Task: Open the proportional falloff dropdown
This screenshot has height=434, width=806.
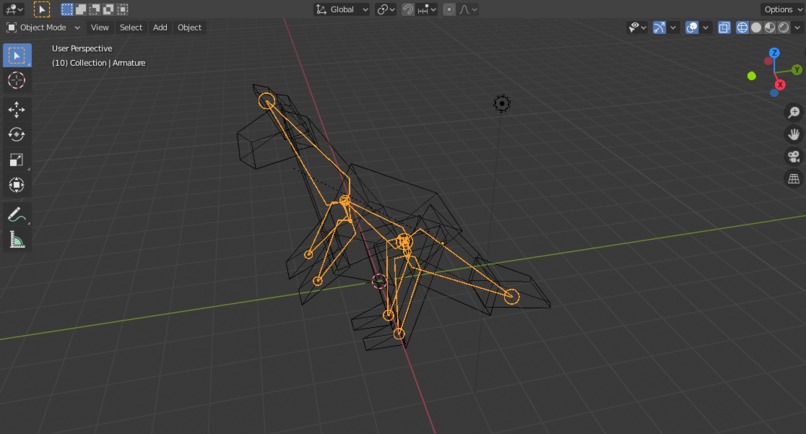Action: point(468,9)
